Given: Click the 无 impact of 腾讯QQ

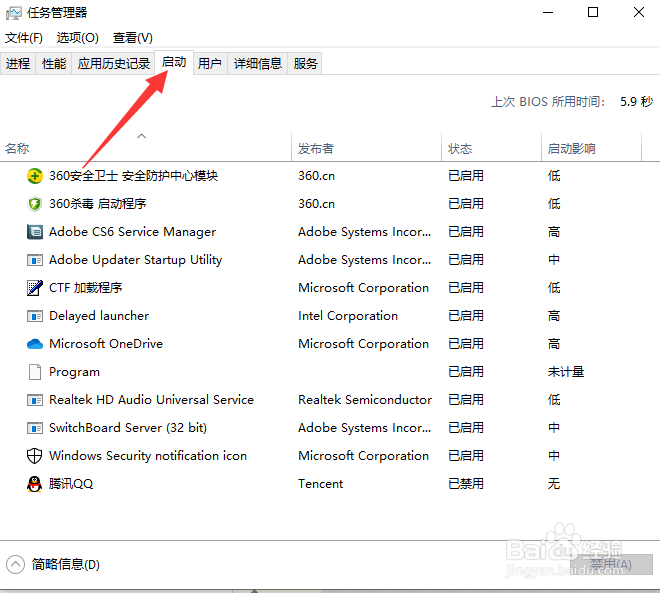Looking at the screenshot, I should [x=554, y=484].
